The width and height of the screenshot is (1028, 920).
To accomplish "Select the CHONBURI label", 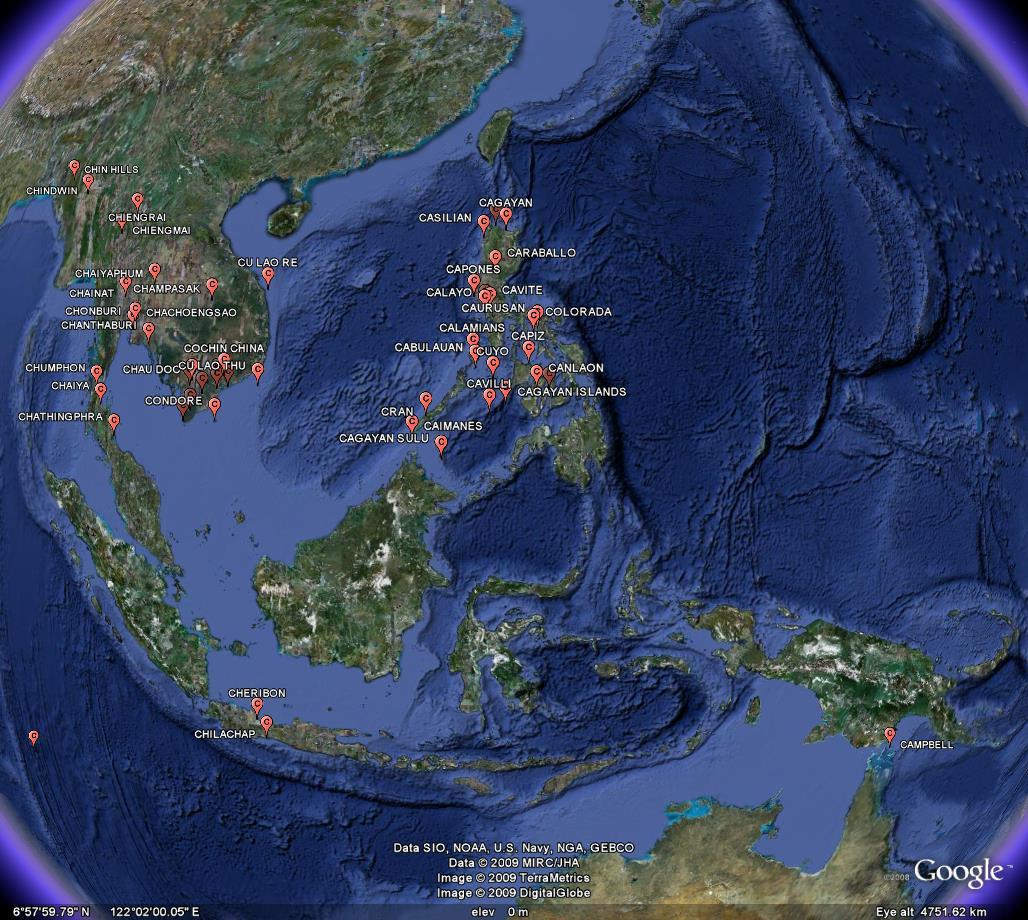I will point(93,311).
